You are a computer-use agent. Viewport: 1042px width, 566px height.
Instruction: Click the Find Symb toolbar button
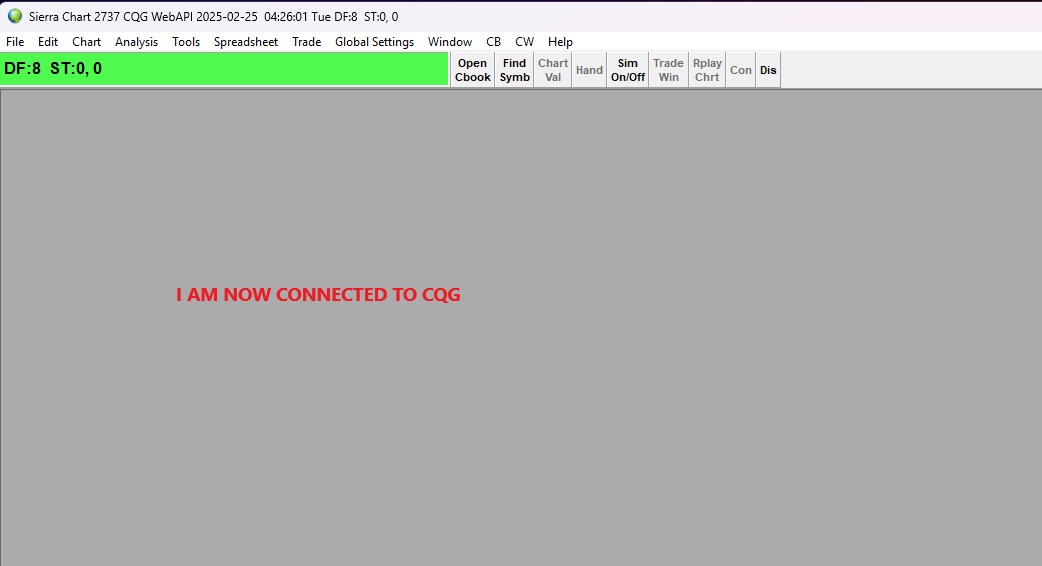click(x=514, y=70)
